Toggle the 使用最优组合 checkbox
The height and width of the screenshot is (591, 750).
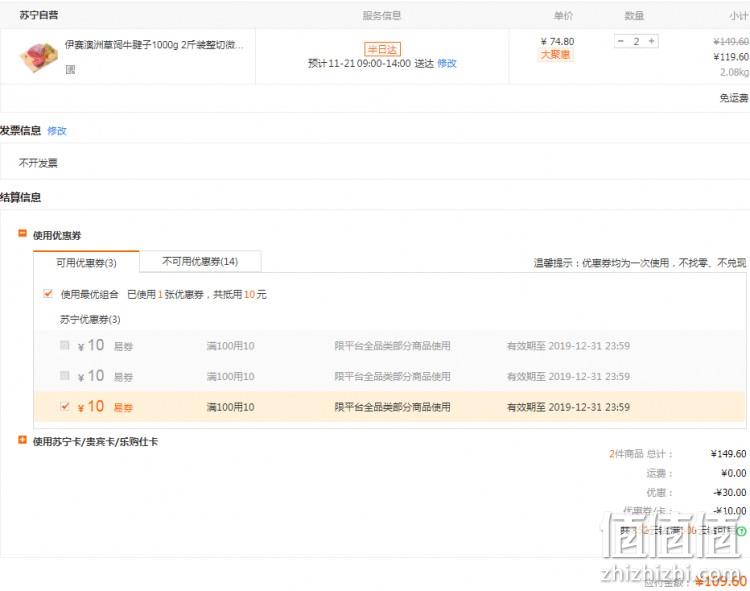[x=47, y=293]
